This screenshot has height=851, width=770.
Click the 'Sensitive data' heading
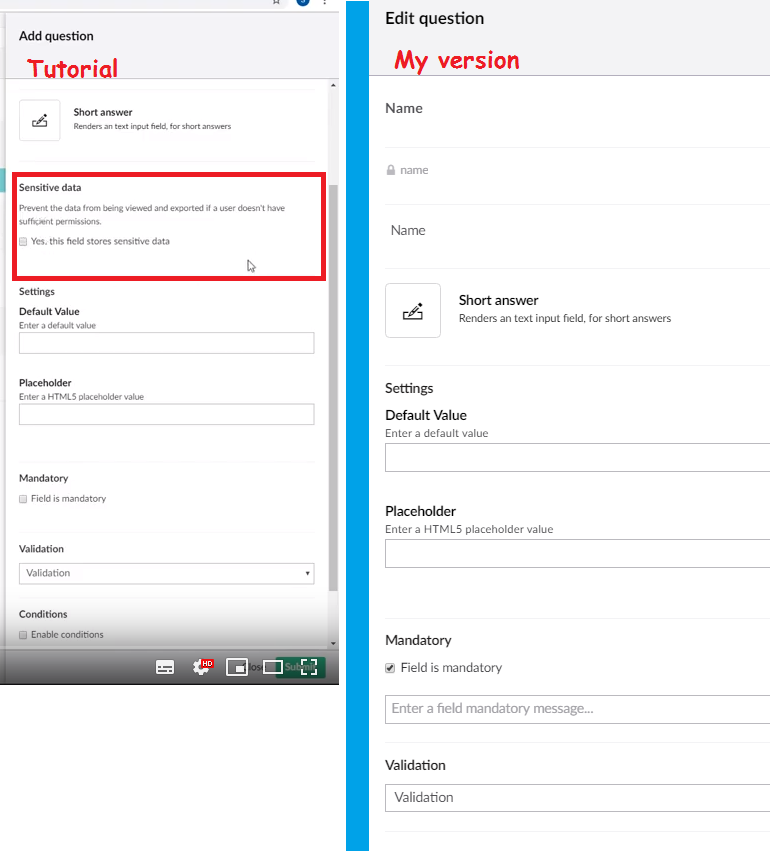(50, 187)
